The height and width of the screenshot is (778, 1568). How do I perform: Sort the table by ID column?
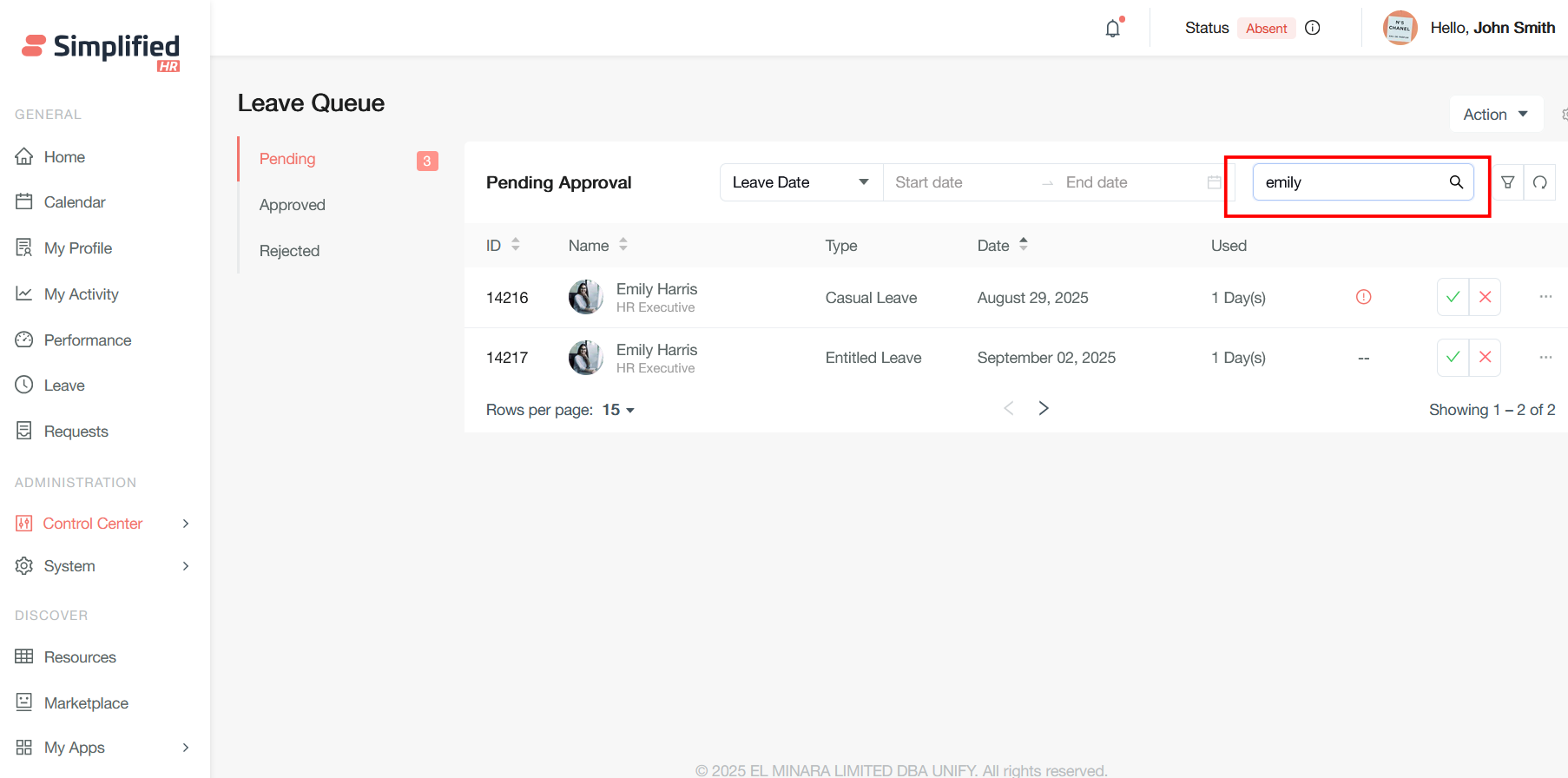(x=515, y=245)
